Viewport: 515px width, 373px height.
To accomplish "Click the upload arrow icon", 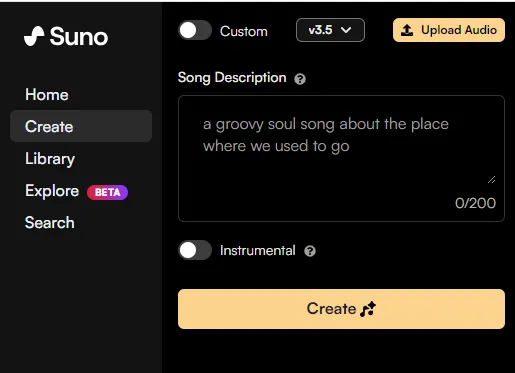I will click(x=407, y=30).
